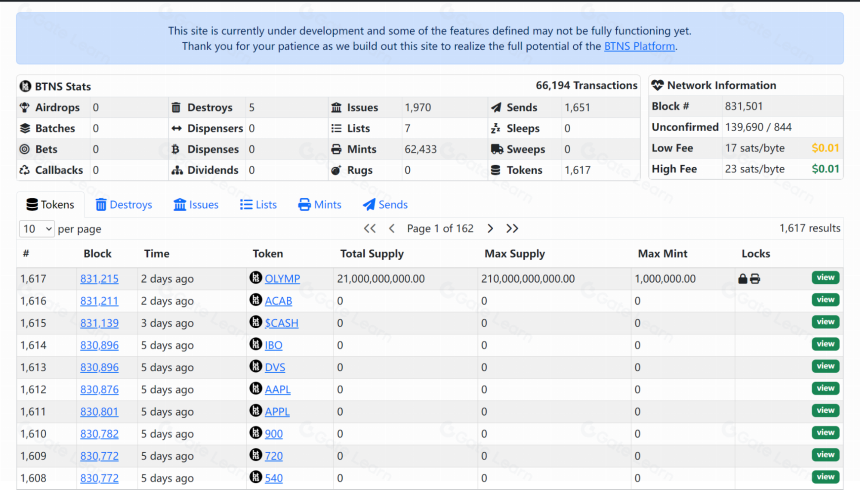Click the mint printer icon in OLYMP row
860x502 pixels.
(755, 279)
